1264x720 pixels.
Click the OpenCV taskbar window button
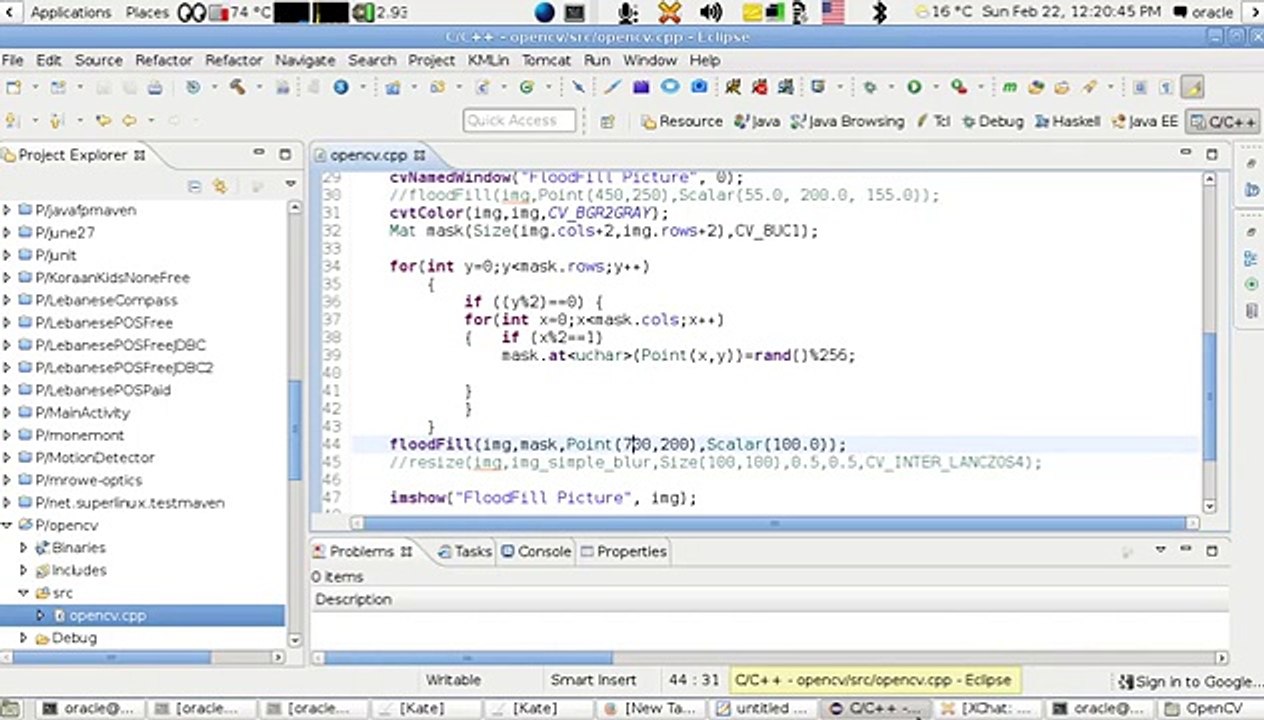(x=1205, y=708)
